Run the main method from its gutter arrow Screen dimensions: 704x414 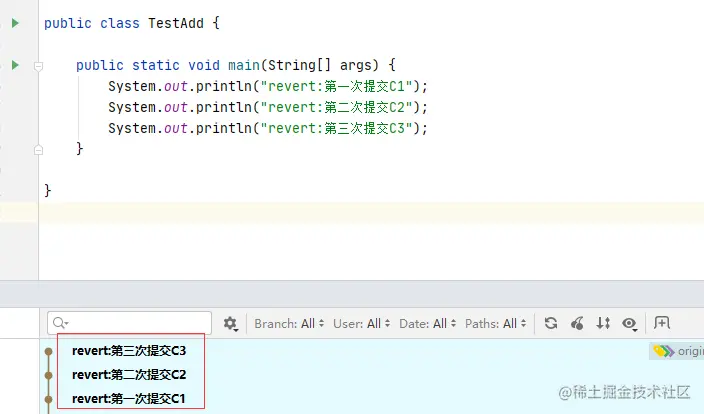click(15, 65)
